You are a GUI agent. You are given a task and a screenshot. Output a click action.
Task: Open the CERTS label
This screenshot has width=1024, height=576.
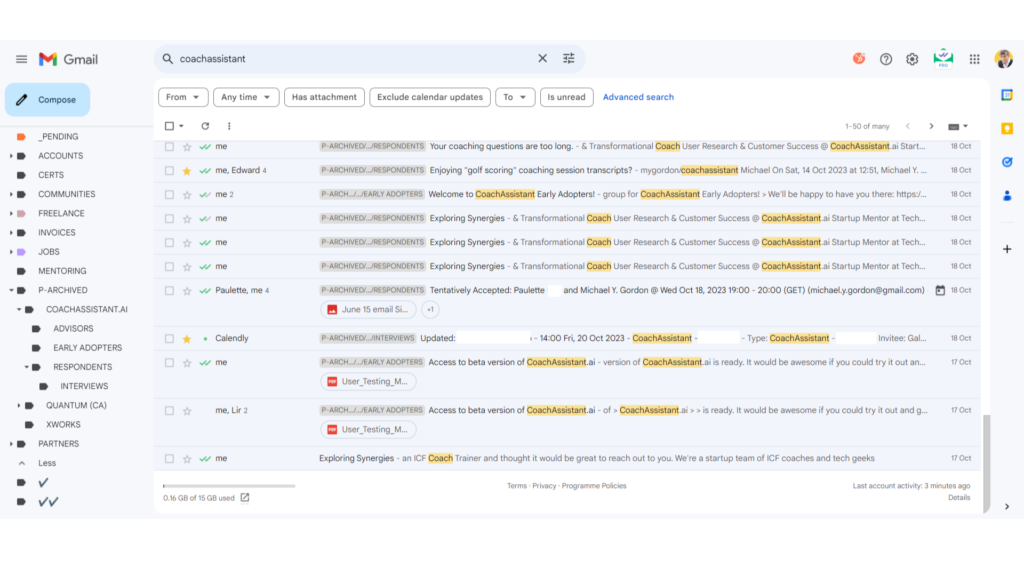(x=51, y=175)
